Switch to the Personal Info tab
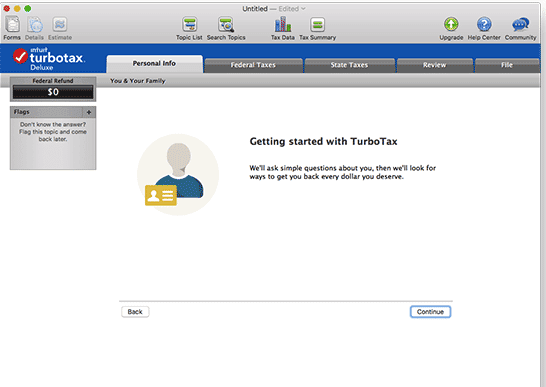This screenshot has height=387, width=546. coord(154,63)
